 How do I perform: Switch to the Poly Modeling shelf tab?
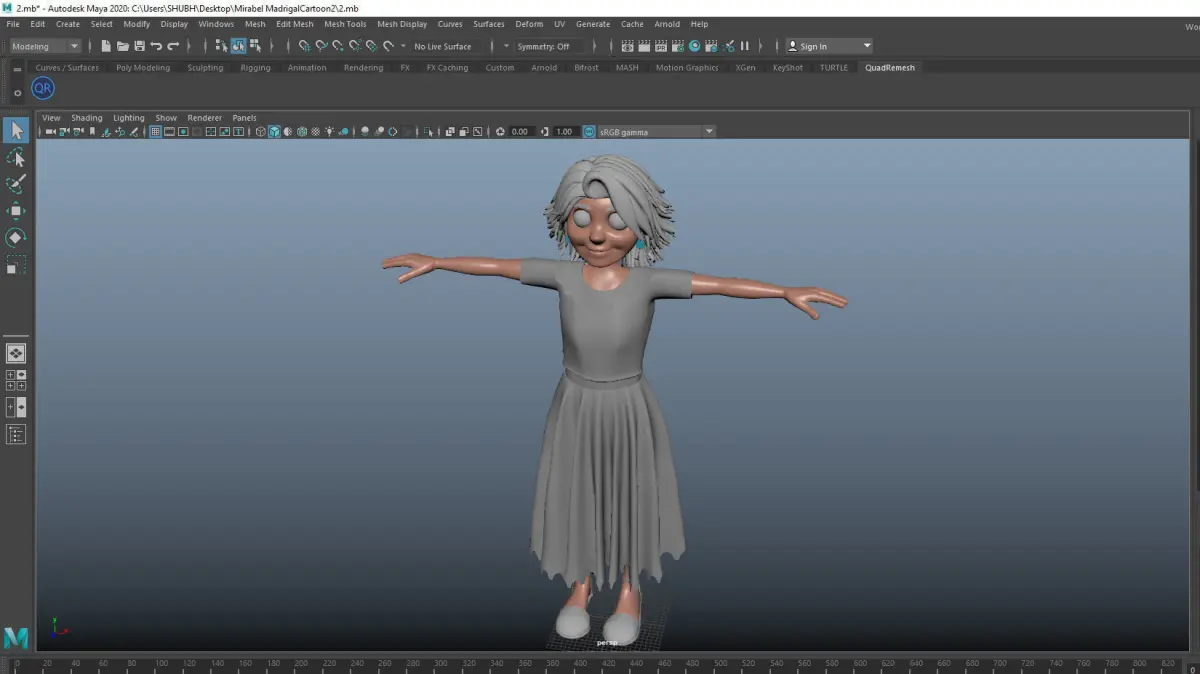(x=143, y=68)
